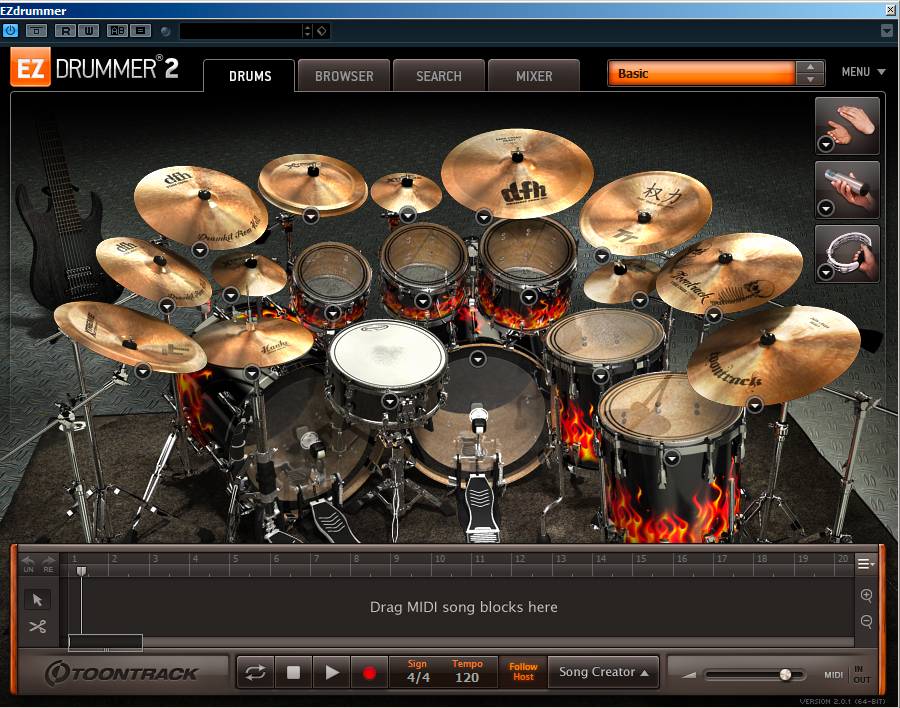
Task: Open the shaker instrument dropdown arrow
Action: (x=826, y=208)
